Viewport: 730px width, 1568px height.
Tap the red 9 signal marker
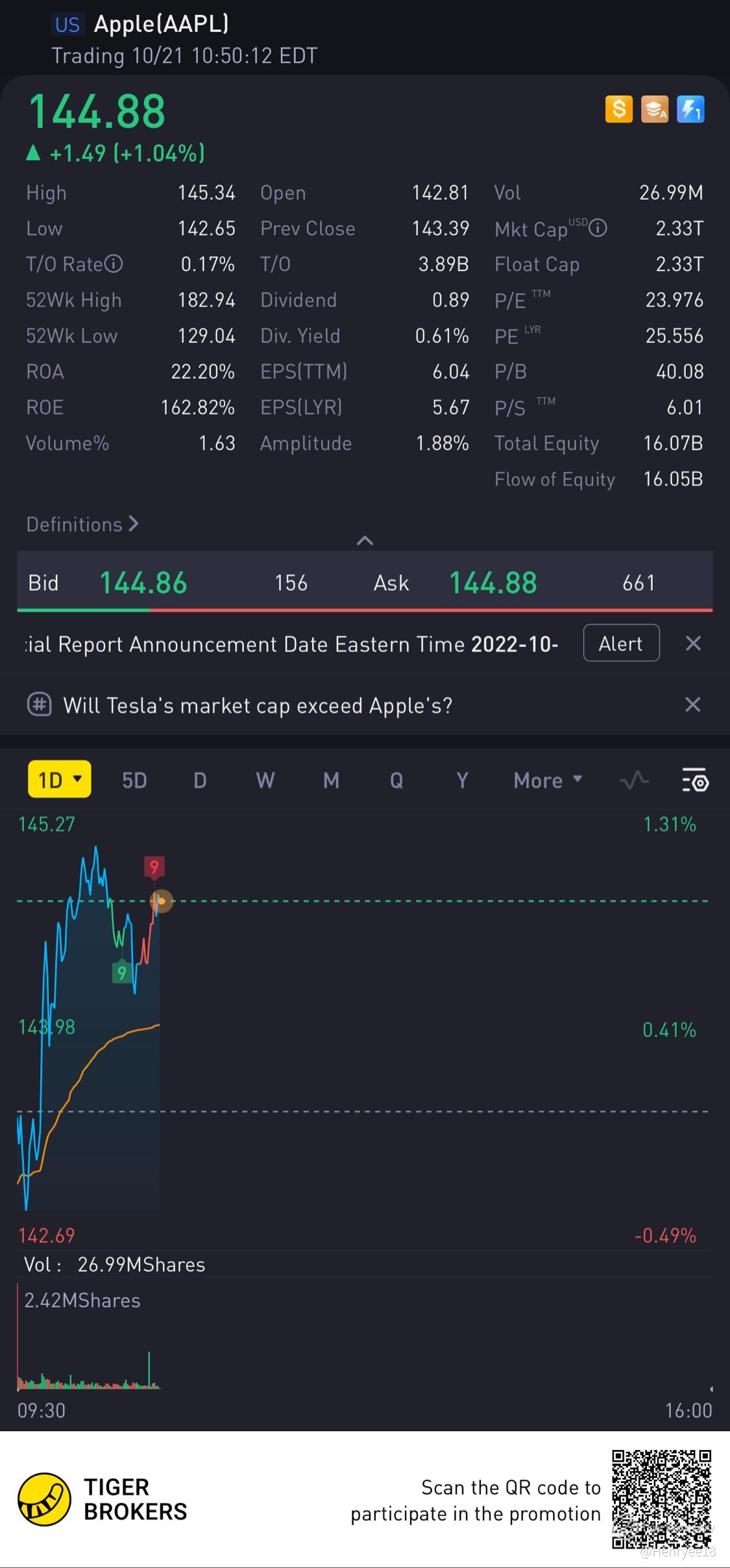point(154,867)
